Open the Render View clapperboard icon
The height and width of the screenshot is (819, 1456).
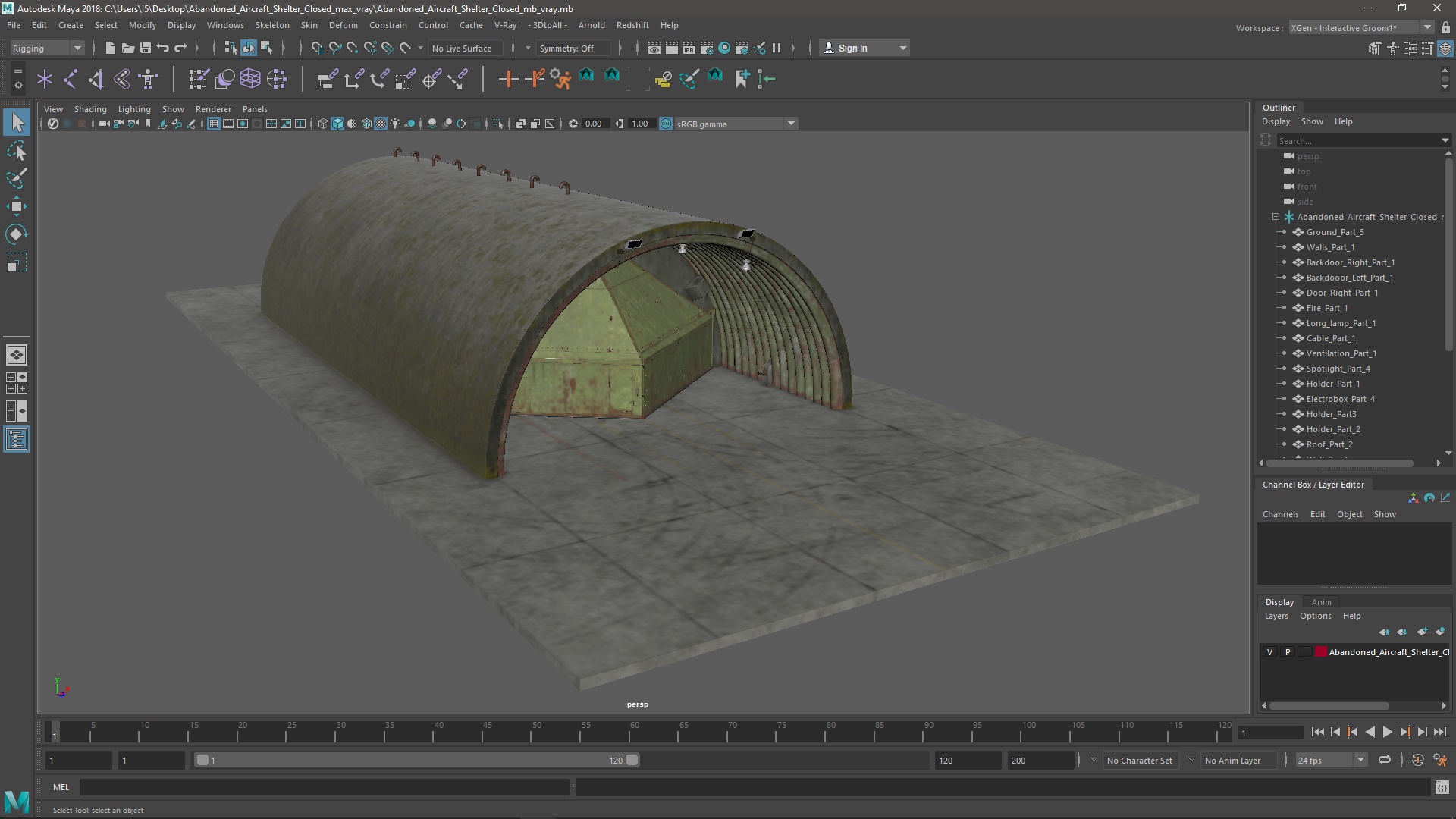point(654,48)
